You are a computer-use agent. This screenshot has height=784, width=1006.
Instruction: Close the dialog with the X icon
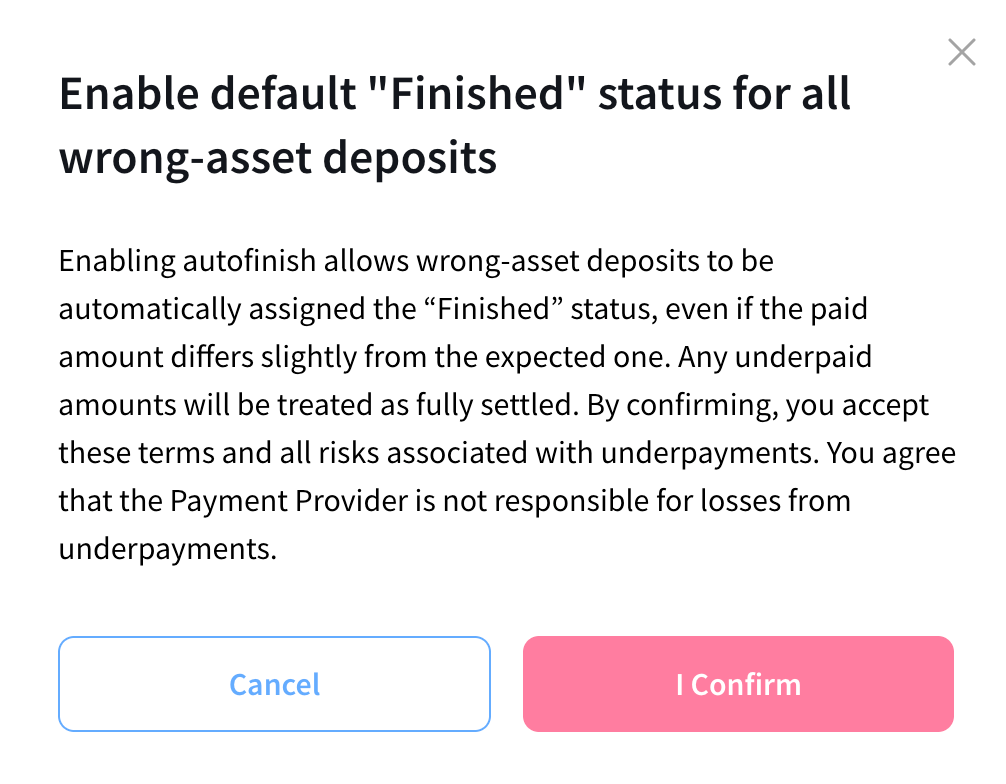[961, 53]
